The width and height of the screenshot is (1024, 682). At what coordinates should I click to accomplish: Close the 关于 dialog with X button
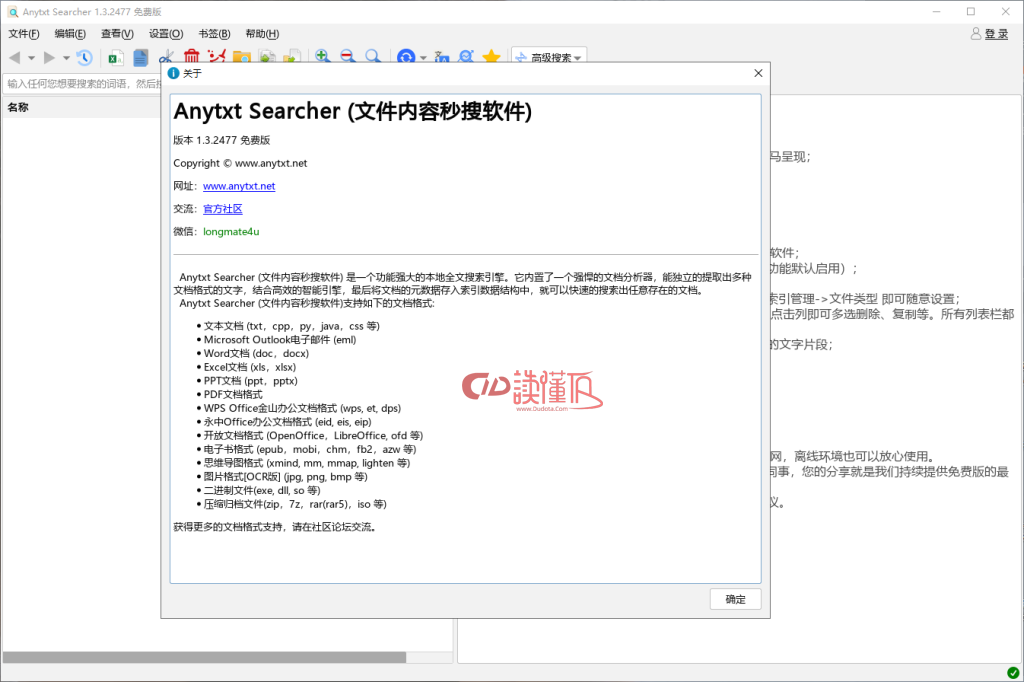pyautogui.click(x=758, y=73)
